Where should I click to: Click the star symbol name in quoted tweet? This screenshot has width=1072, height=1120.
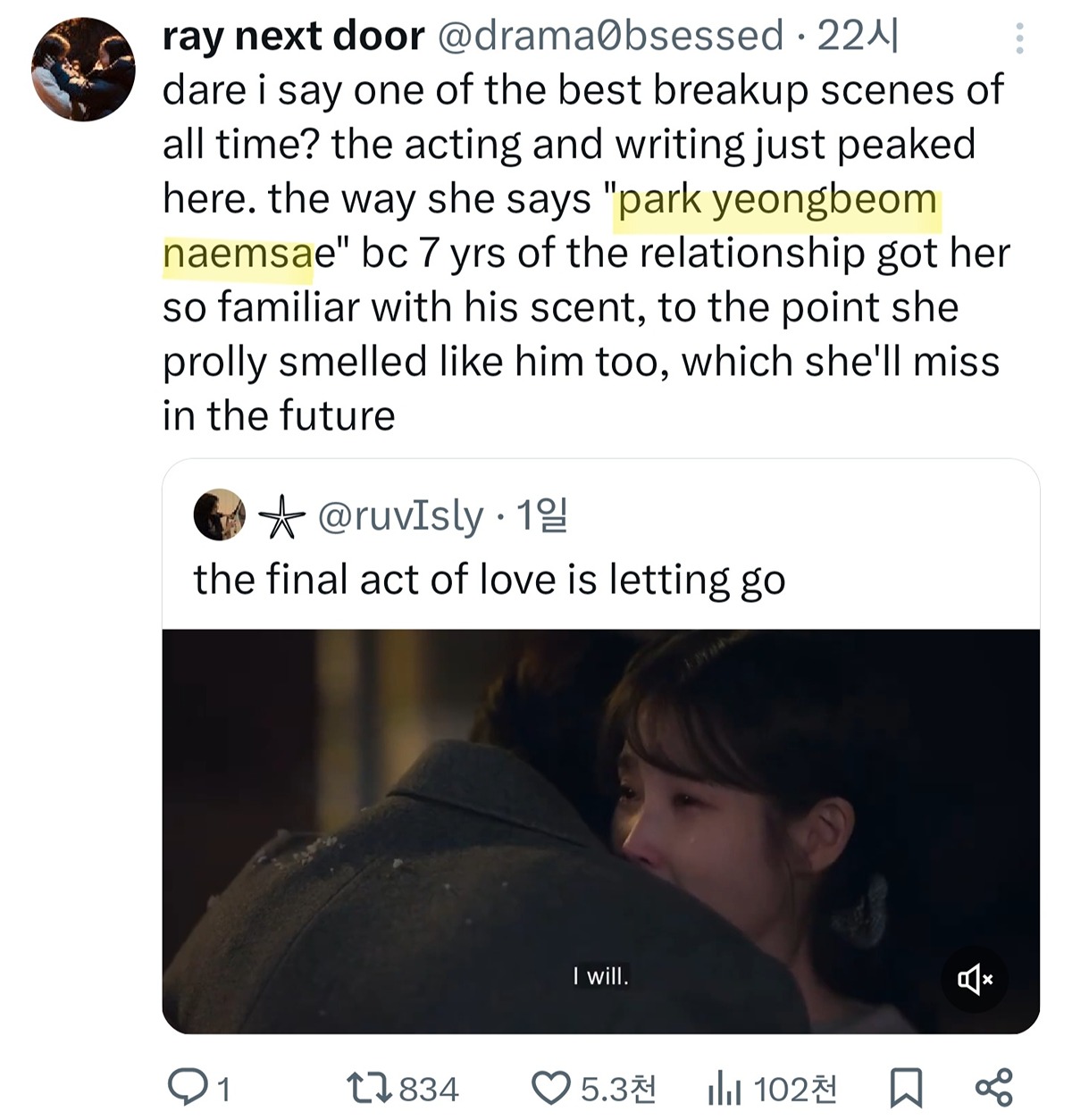281,517
